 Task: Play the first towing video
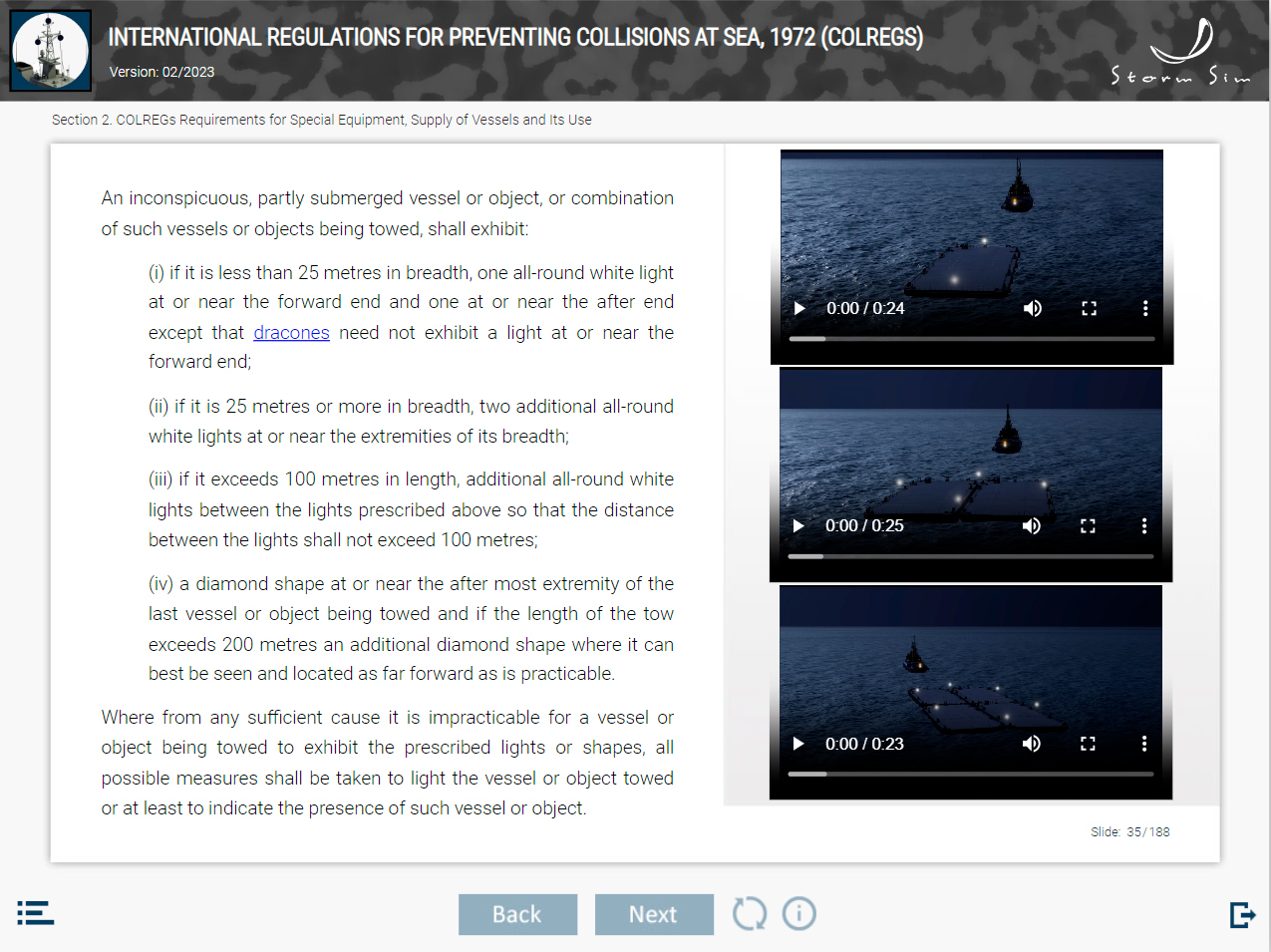[x=799, y=308]
